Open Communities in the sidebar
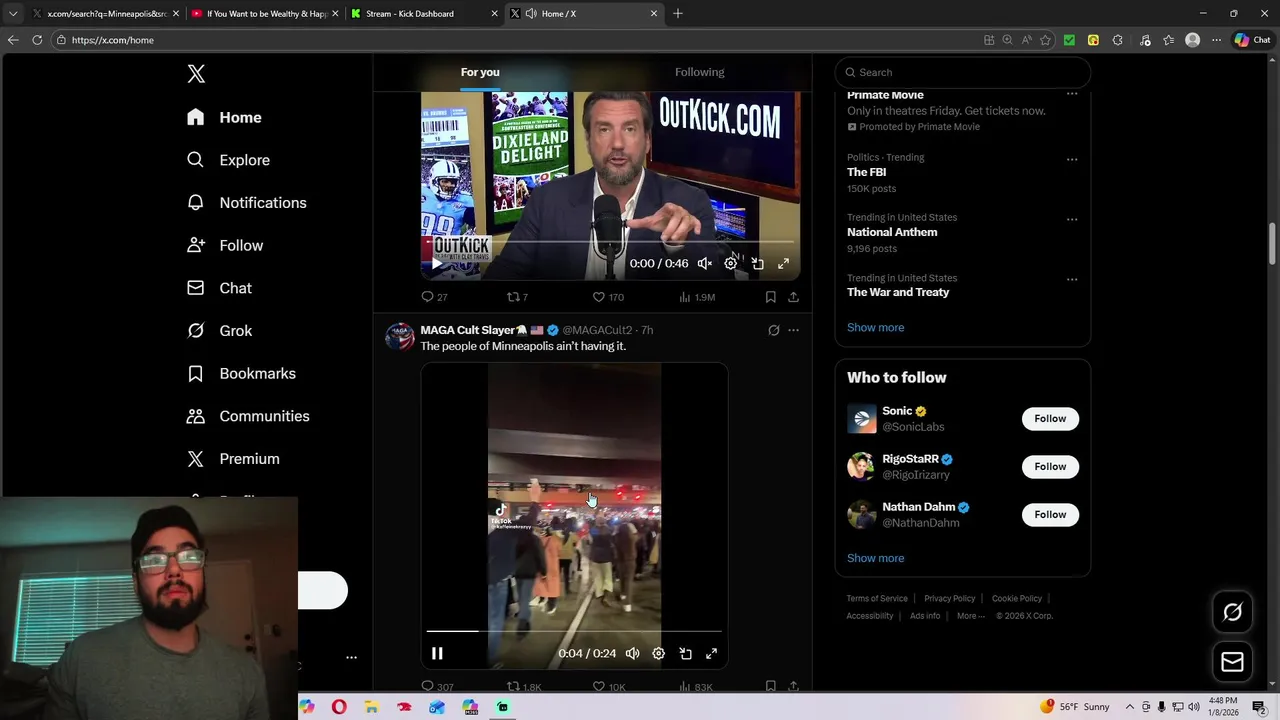 pyautogui.click(x=248, y=416)
